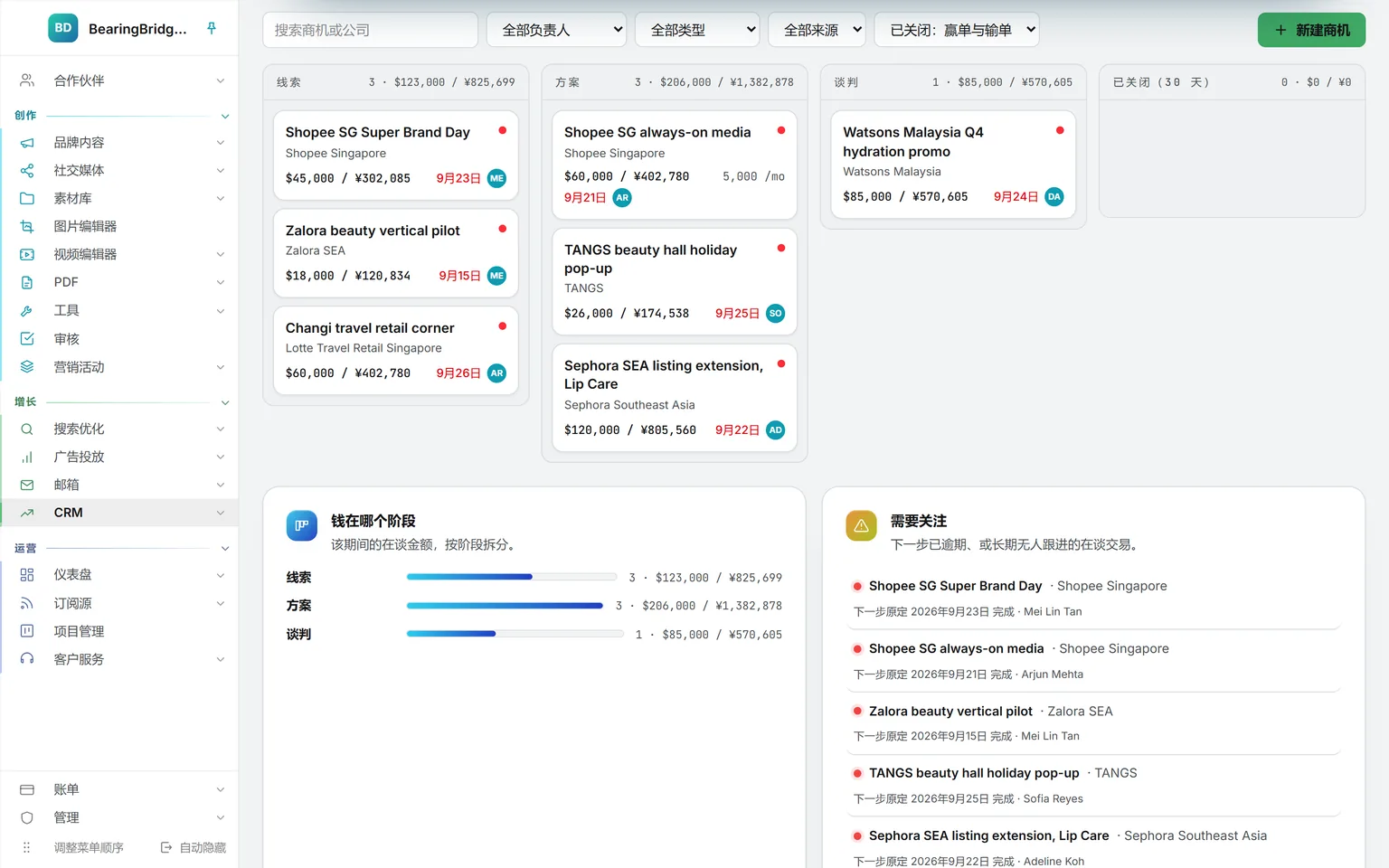Click the 素材库 folder icon
The image size is (1389, 868).
27,198
